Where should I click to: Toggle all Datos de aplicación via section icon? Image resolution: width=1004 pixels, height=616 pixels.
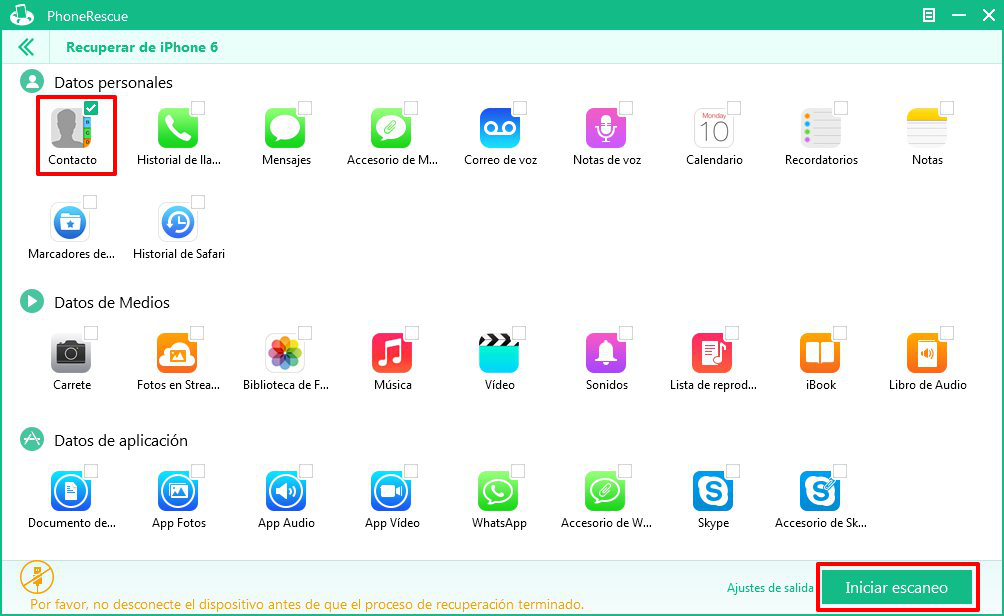pyautogui.click(x=32, y=439)
